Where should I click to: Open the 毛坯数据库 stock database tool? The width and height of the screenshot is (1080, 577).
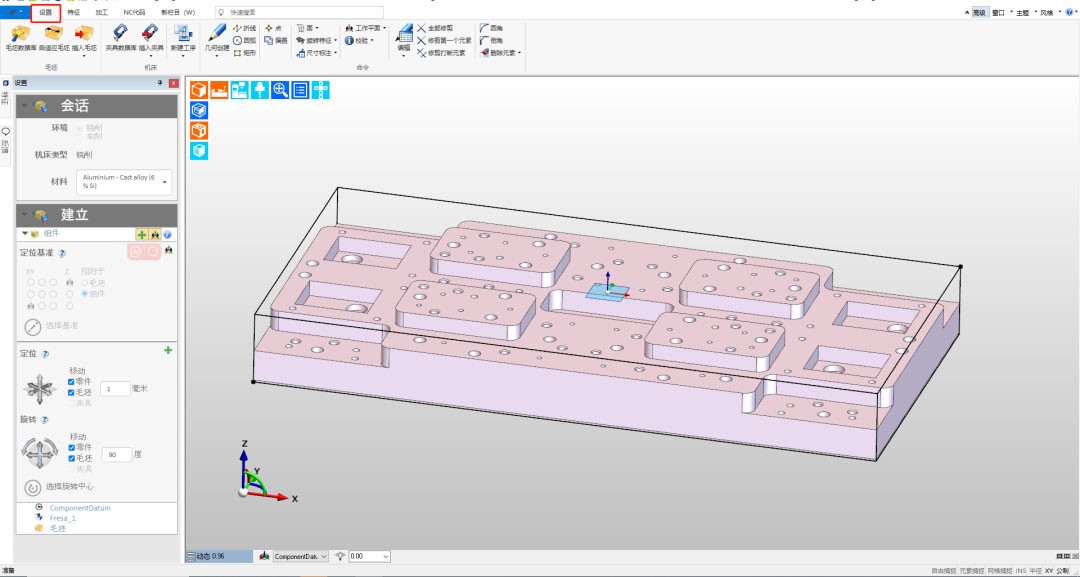pos(21,38)
